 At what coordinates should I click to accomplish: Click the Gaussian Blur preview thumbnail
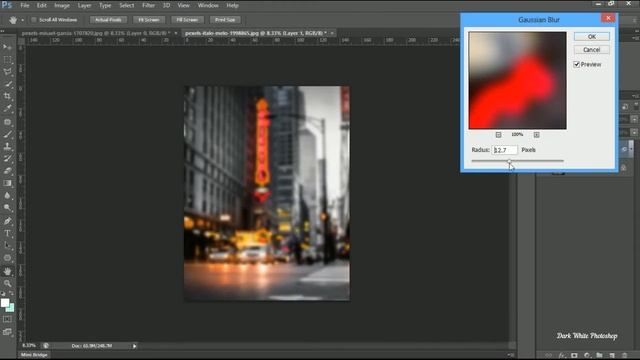tap(517, 80)
